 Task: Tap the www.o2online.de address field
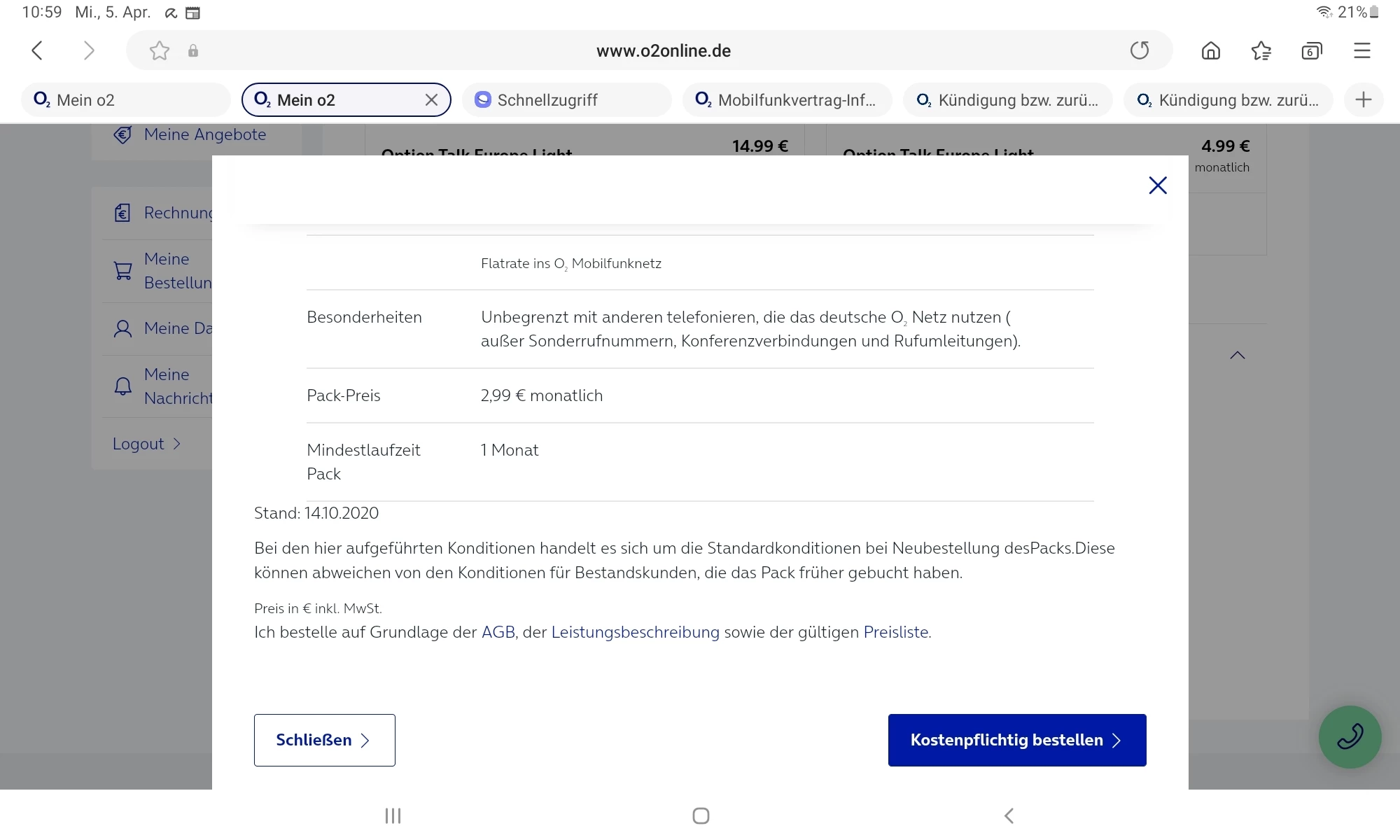pos(663,50)
